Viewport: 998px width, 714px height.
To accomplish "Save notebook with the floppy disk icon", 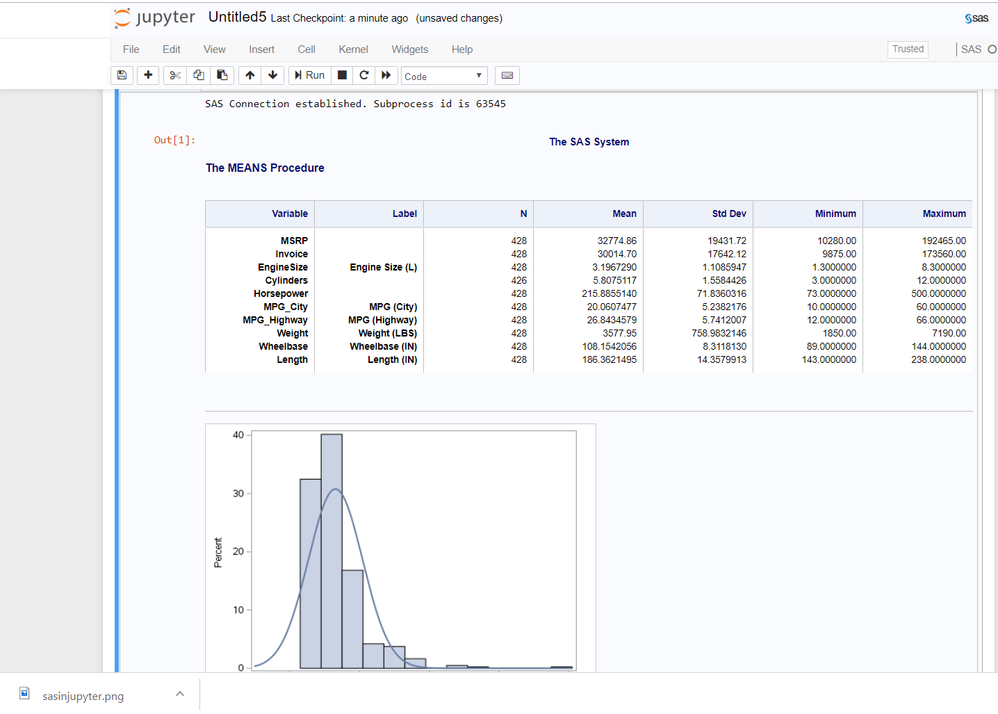I will click(122, 76).
